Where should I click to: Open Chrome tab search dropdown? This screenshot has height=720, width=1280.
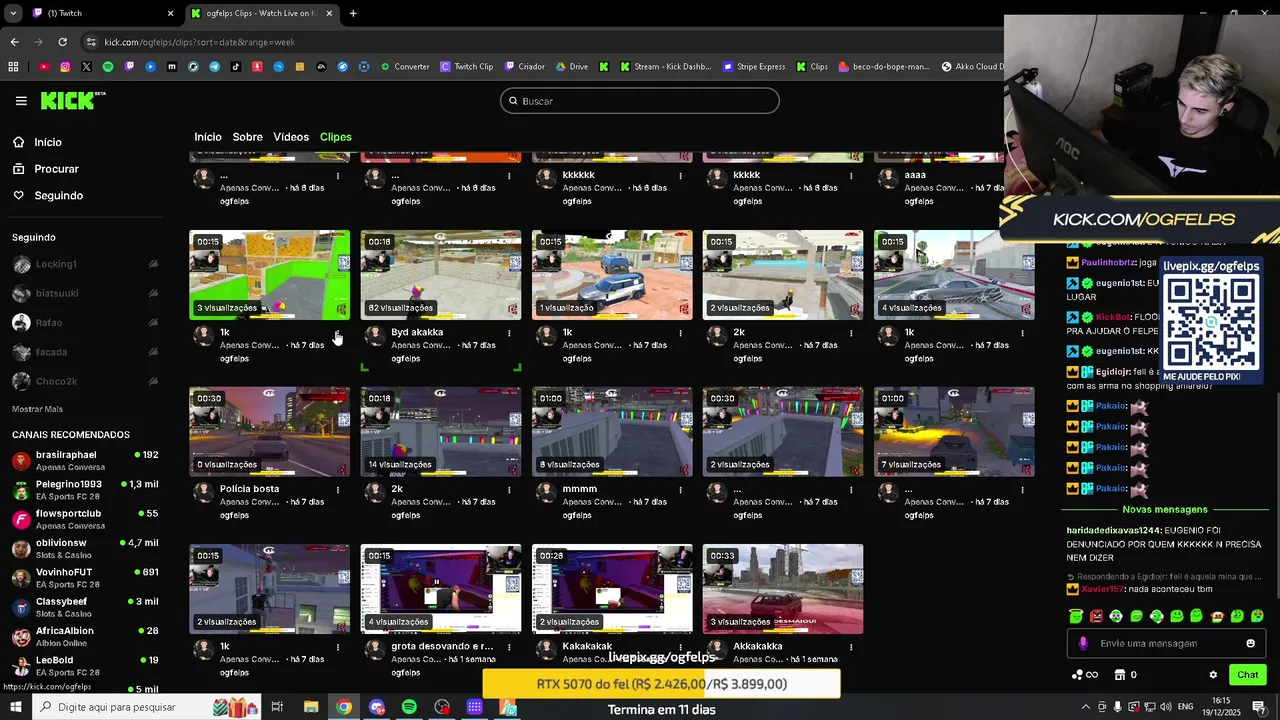(x=13, y=13)
